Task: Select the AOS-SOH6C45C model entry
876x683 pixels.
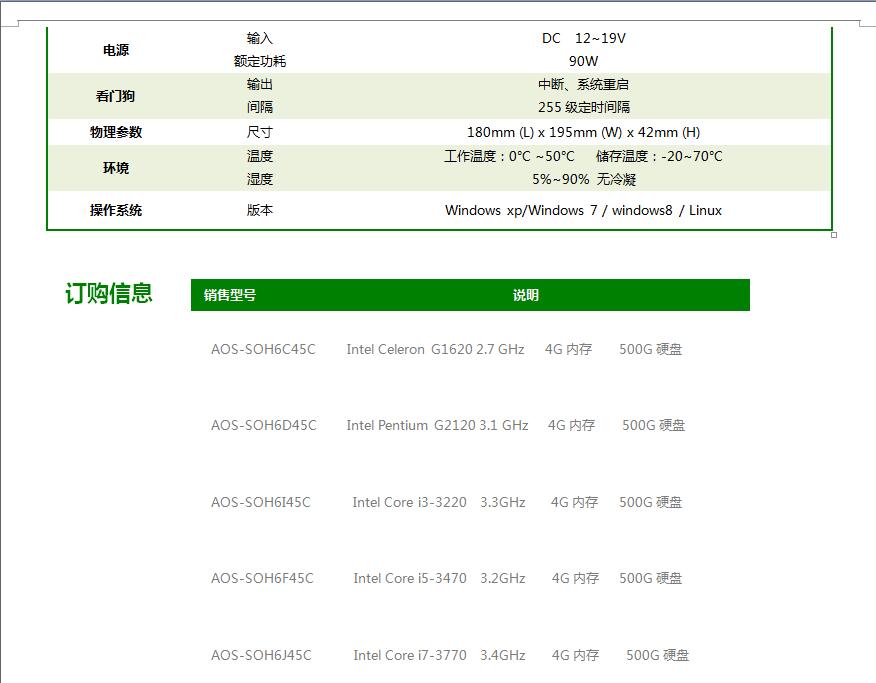Action: point(263,349)
